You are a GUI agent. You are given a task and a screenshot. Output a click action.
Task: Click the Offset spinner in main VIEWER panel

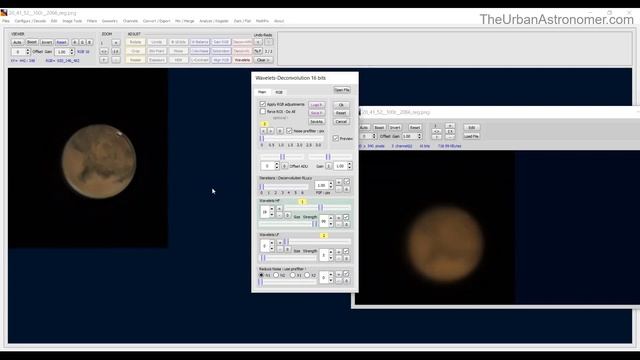click(x=20, y=52)
